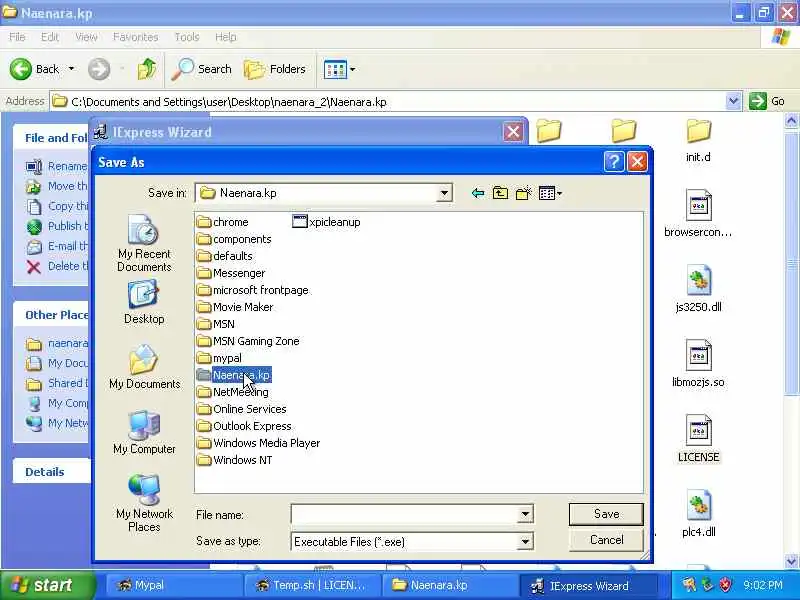Open the Windows start menu

point(47,585)
